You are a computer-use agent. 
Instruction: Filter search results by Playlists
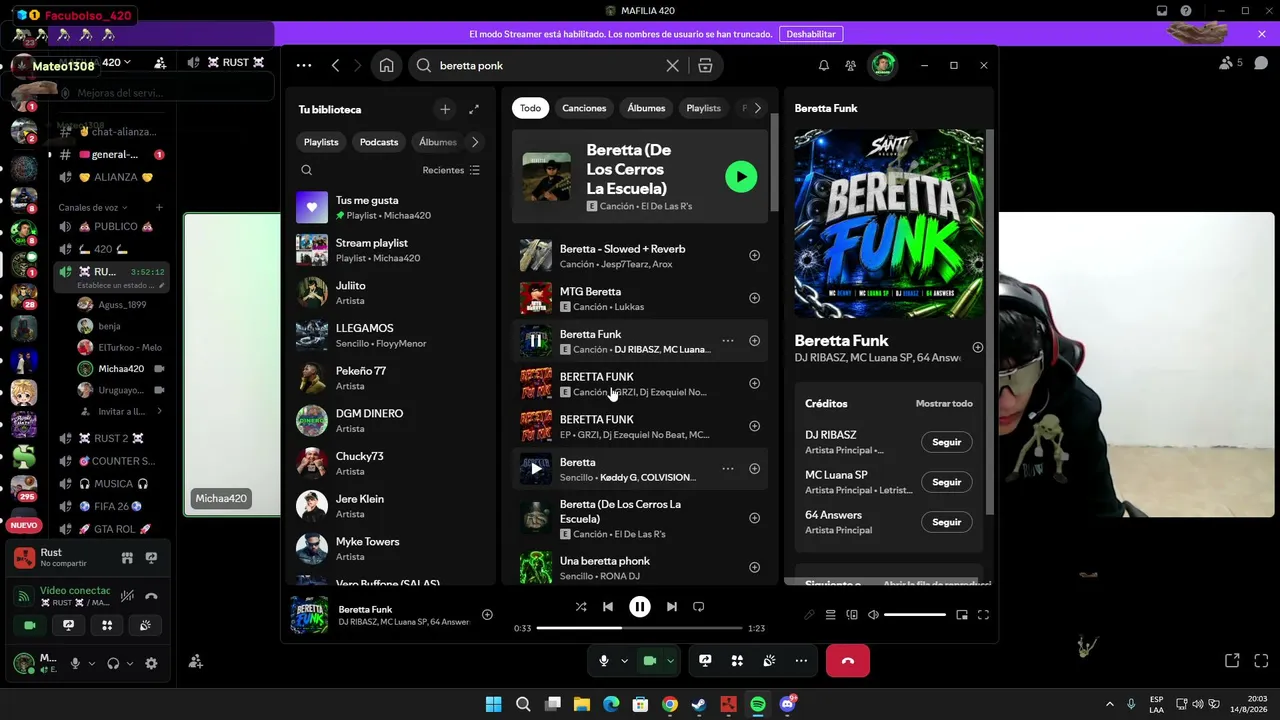coord(703,108)
